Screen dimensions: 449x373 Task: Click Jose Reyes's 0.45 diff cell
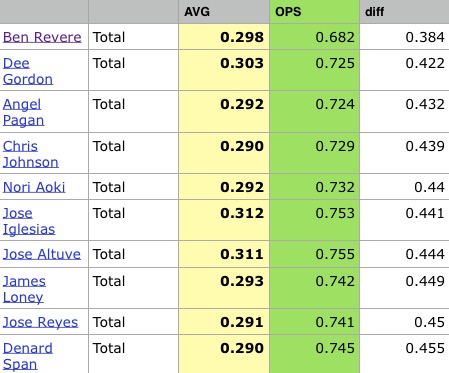point(405,322)
